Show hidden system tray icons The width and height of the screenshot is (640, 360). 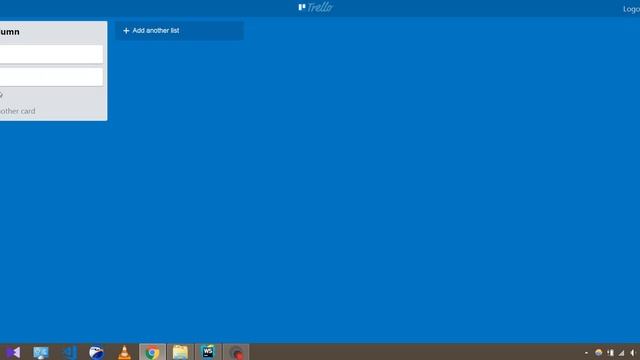pos(587,353)
